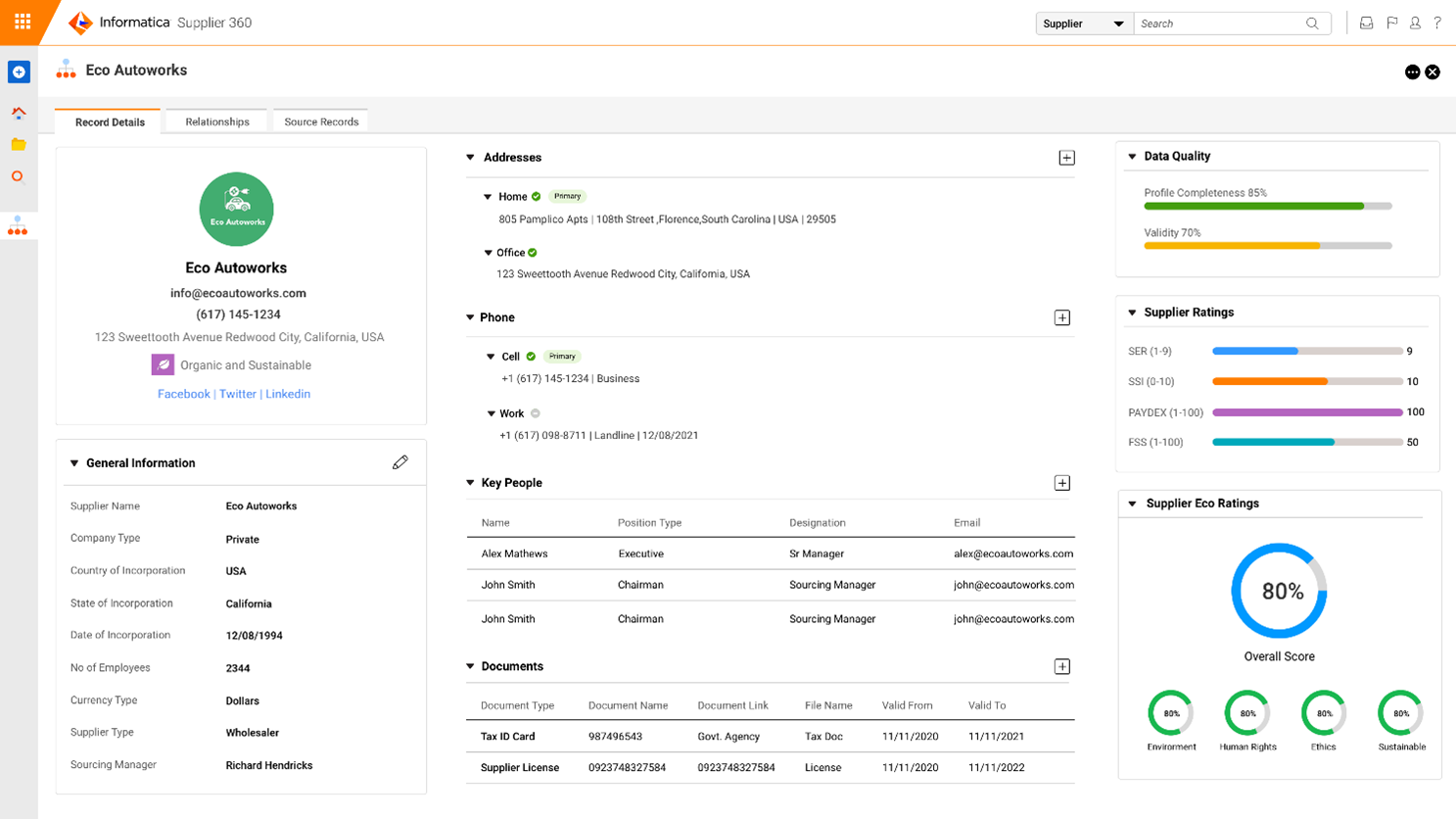Add a new document with plus icon

(x=1061, y=666)
